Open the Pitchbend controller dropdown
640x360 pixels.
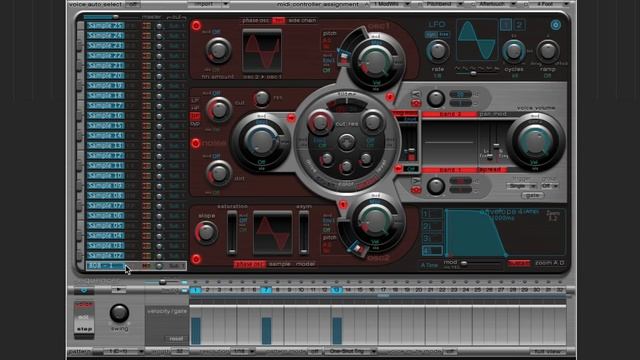pyautogui.click(x=442, y=4)
